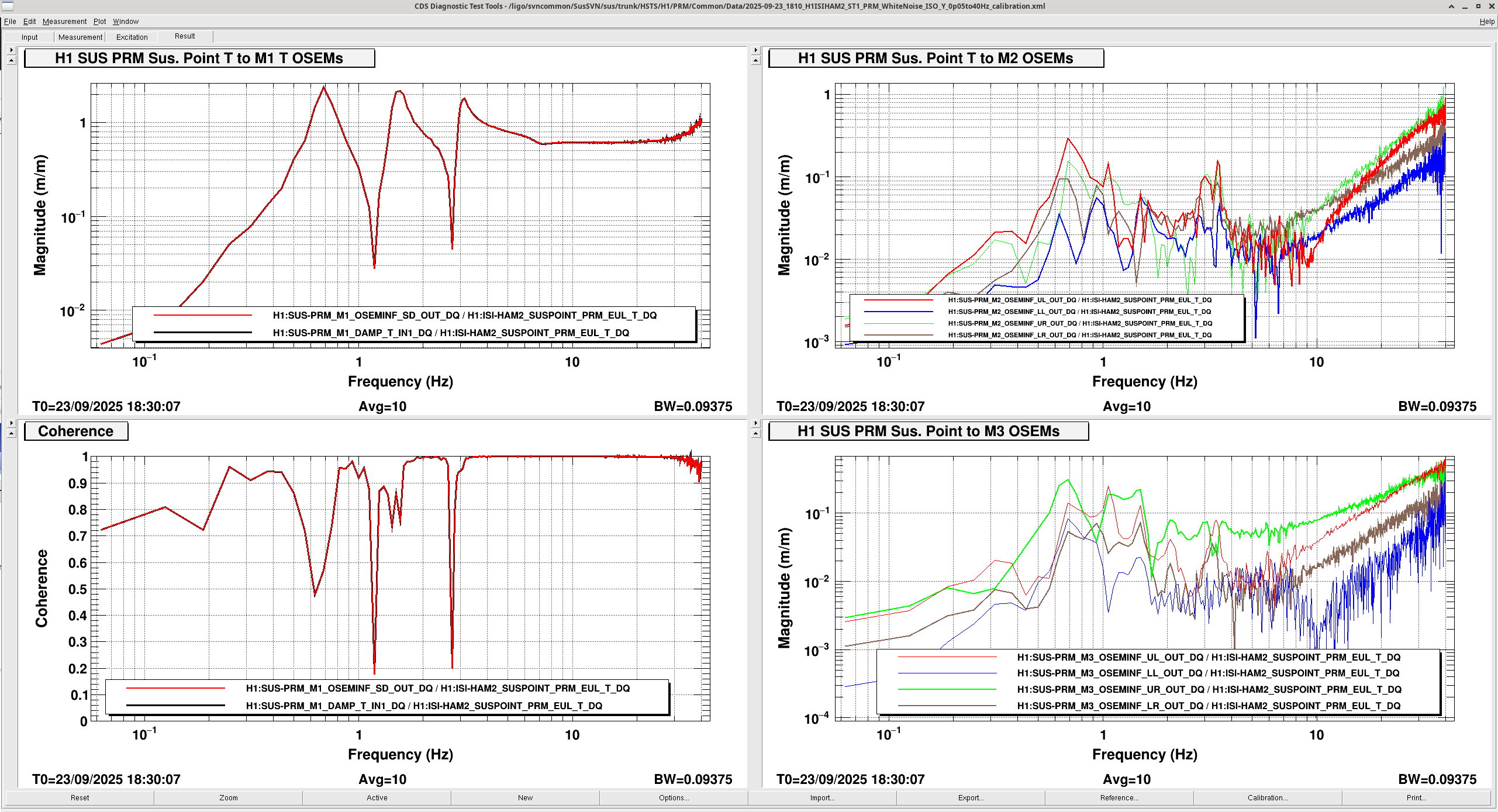This screenshot has height=812, width=1498.
Task: Click right-arrow icon beside M2 OSEMs plot
Action: click(755, 50)
